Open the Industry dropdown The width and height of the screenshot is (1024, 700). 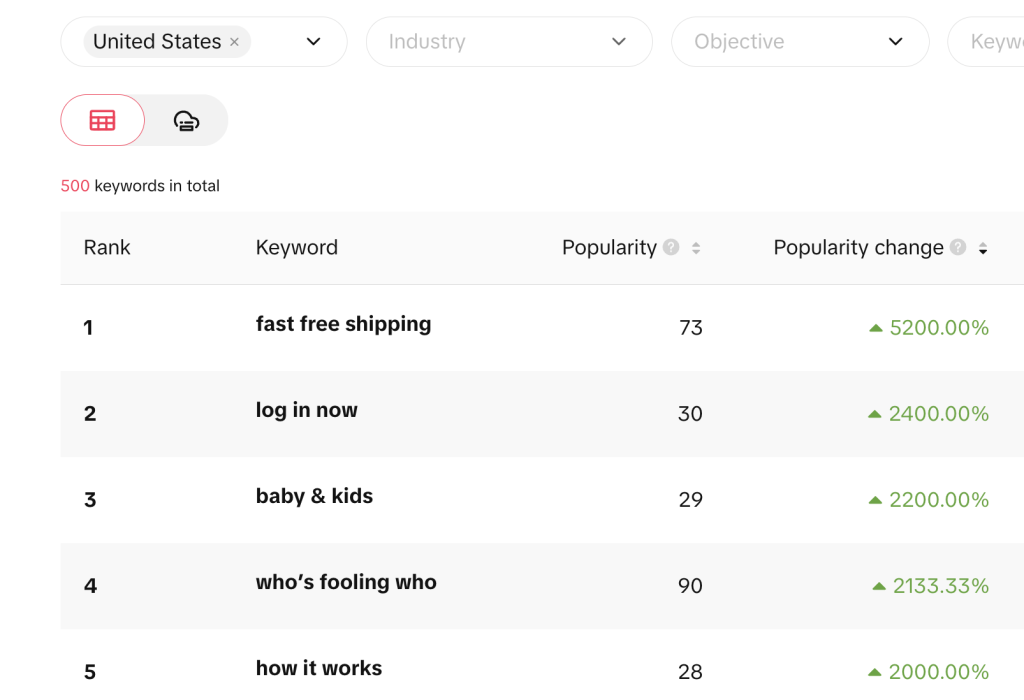(x=508, y=42)
